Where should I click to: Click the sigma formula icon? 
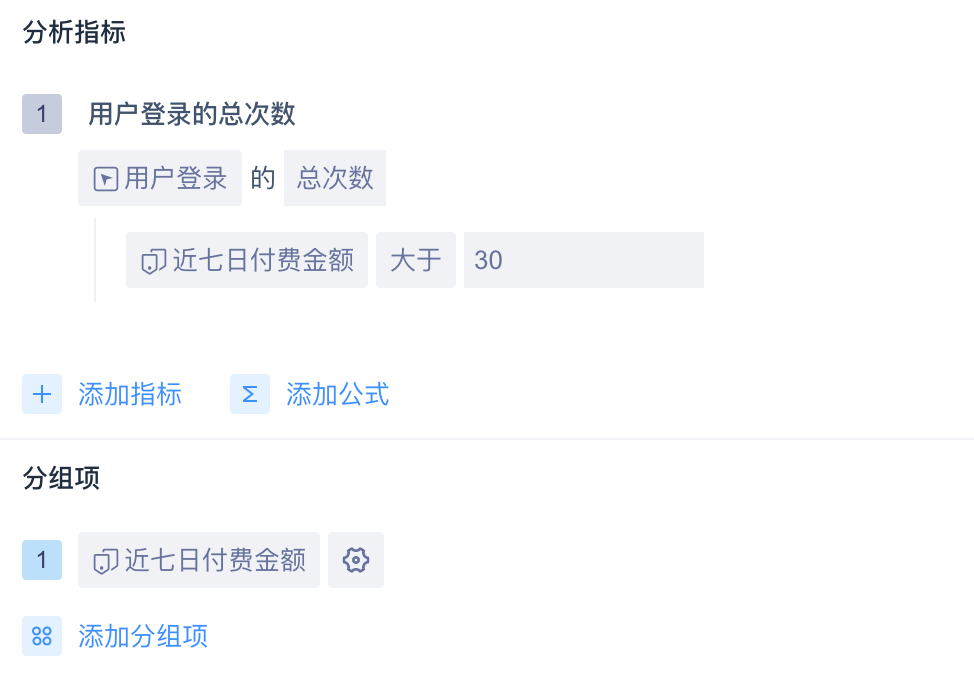(x=250, y=394)
